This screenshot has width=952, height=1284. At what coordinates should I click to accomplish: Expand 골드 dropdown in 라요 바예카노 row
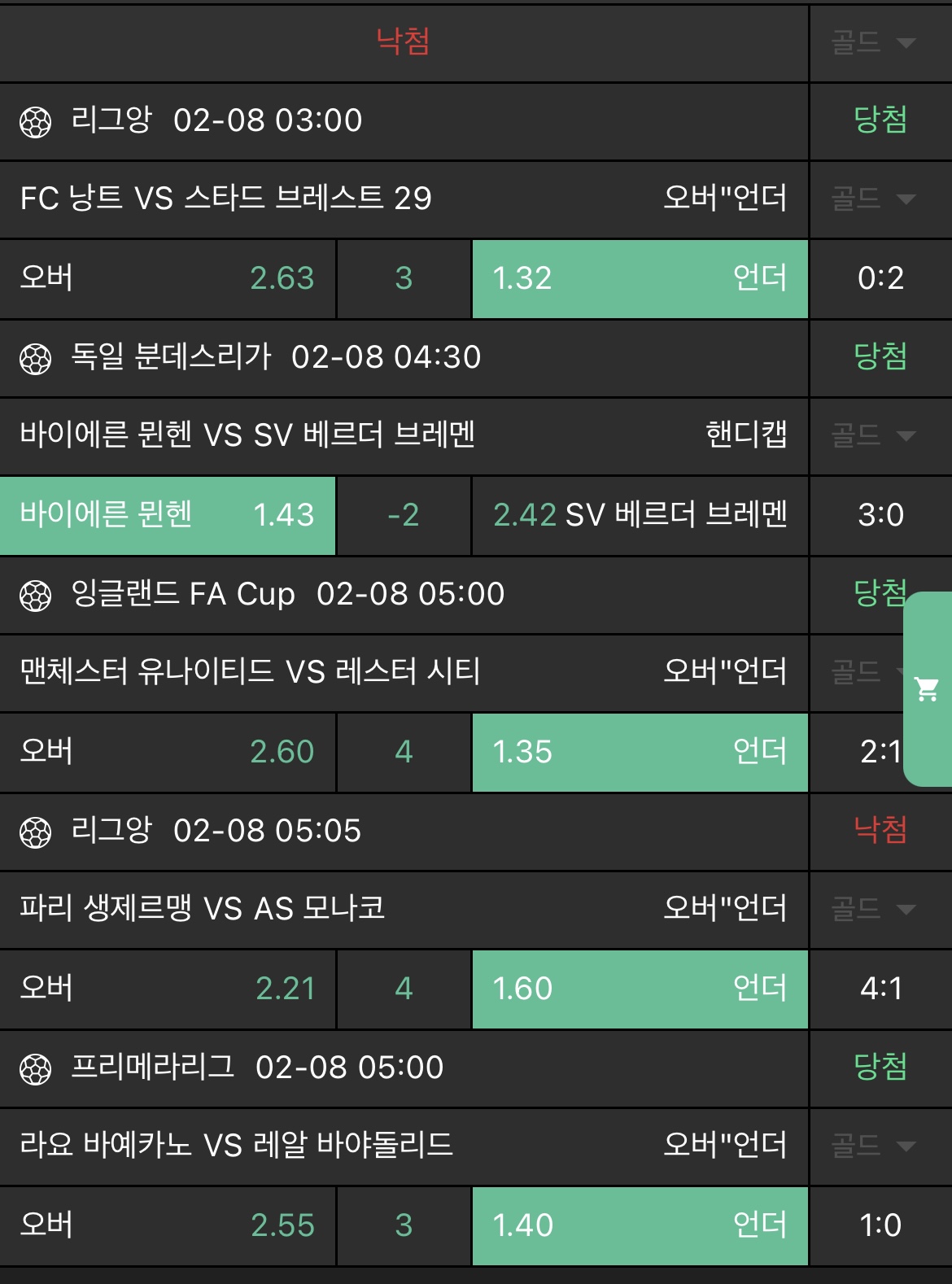(873, 1146)
